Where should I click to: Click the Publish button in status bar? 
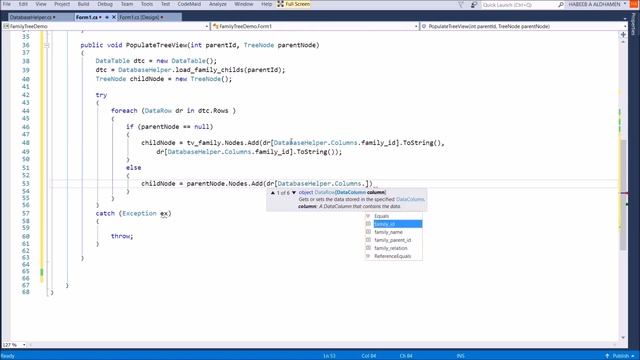click(620, 356)
